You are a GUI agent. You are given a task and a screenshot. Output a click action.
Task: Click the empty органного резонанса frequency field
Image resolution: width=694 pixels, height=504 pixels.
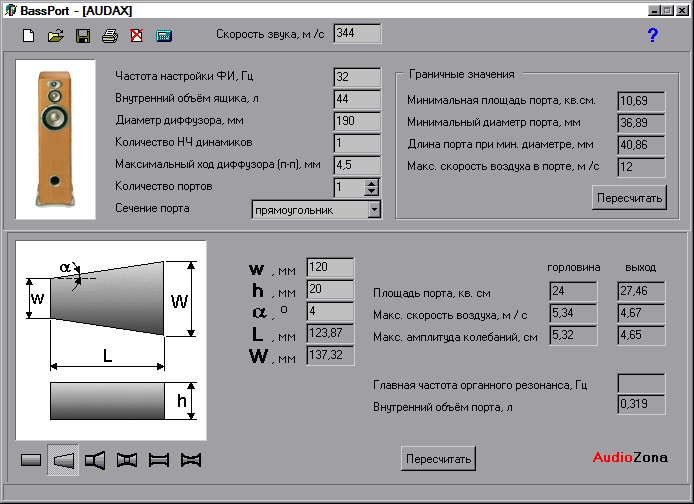pyautogui.click(x=641, y=383)
